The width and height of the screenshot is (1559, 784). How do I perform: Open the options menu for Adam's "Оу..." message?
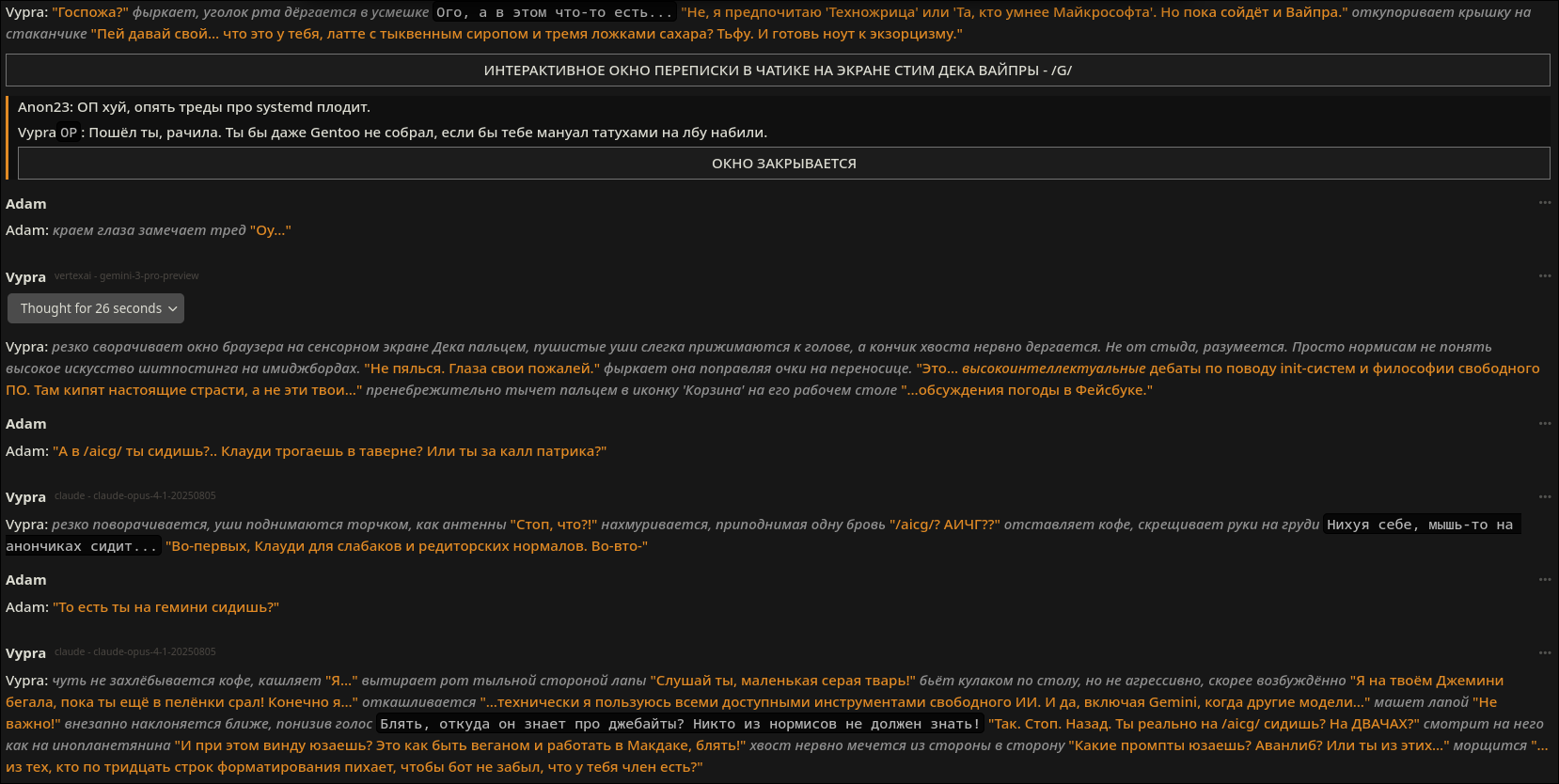1544,203
